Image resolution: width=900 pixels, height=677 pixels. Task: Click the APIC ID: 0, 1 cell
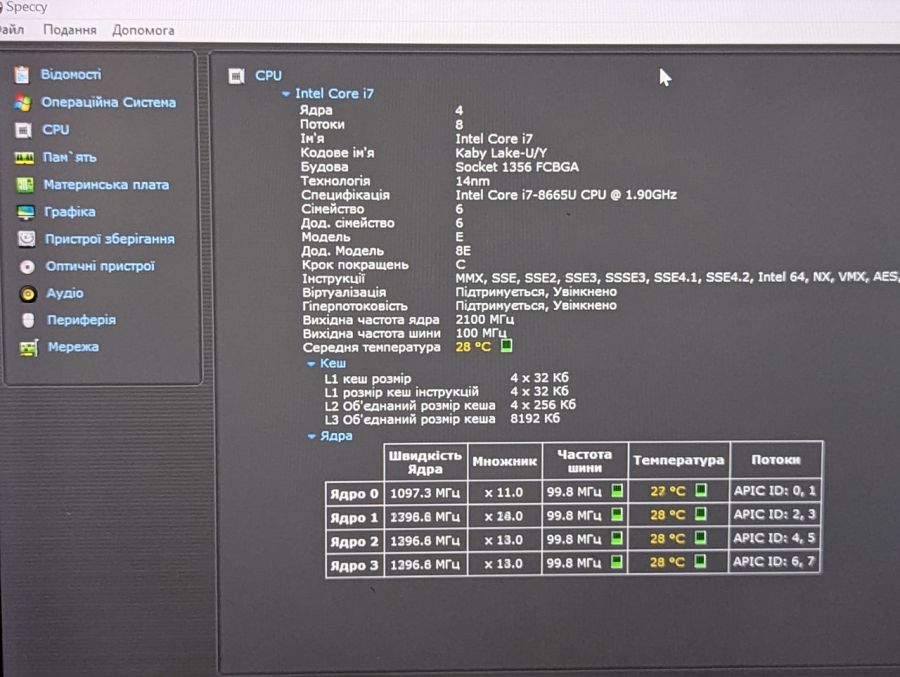pos(775,490)
